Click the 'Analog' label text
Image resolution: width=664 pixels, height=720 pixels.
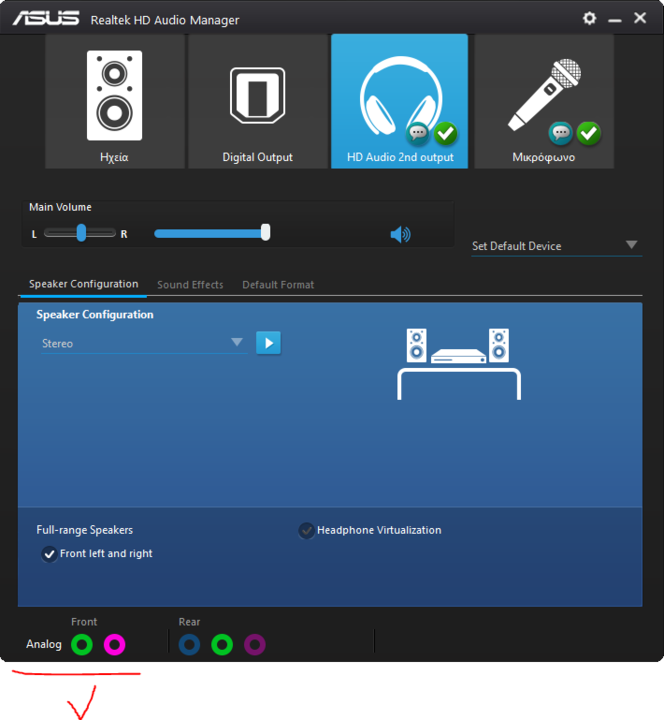click(x=44, y=644)
